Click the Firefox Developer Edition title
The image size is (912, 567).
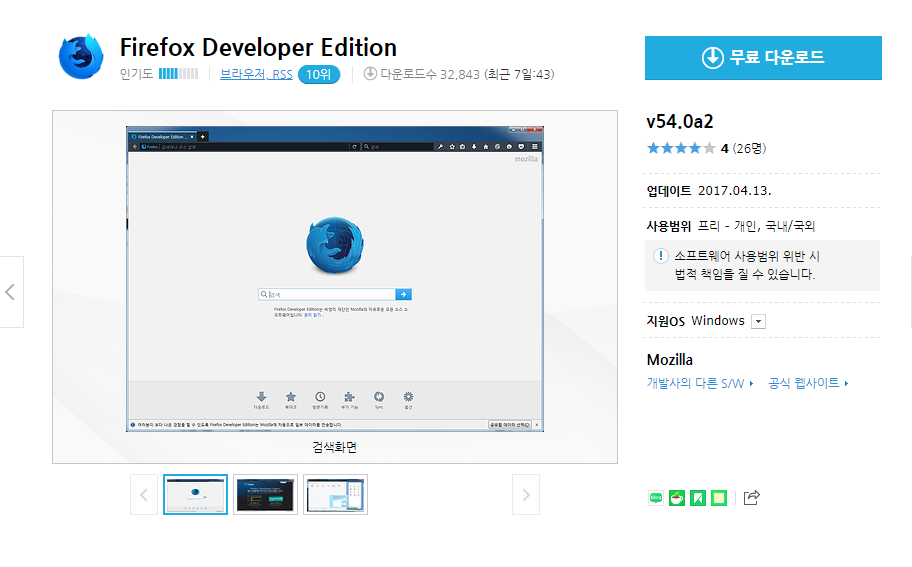click(258, 48)
